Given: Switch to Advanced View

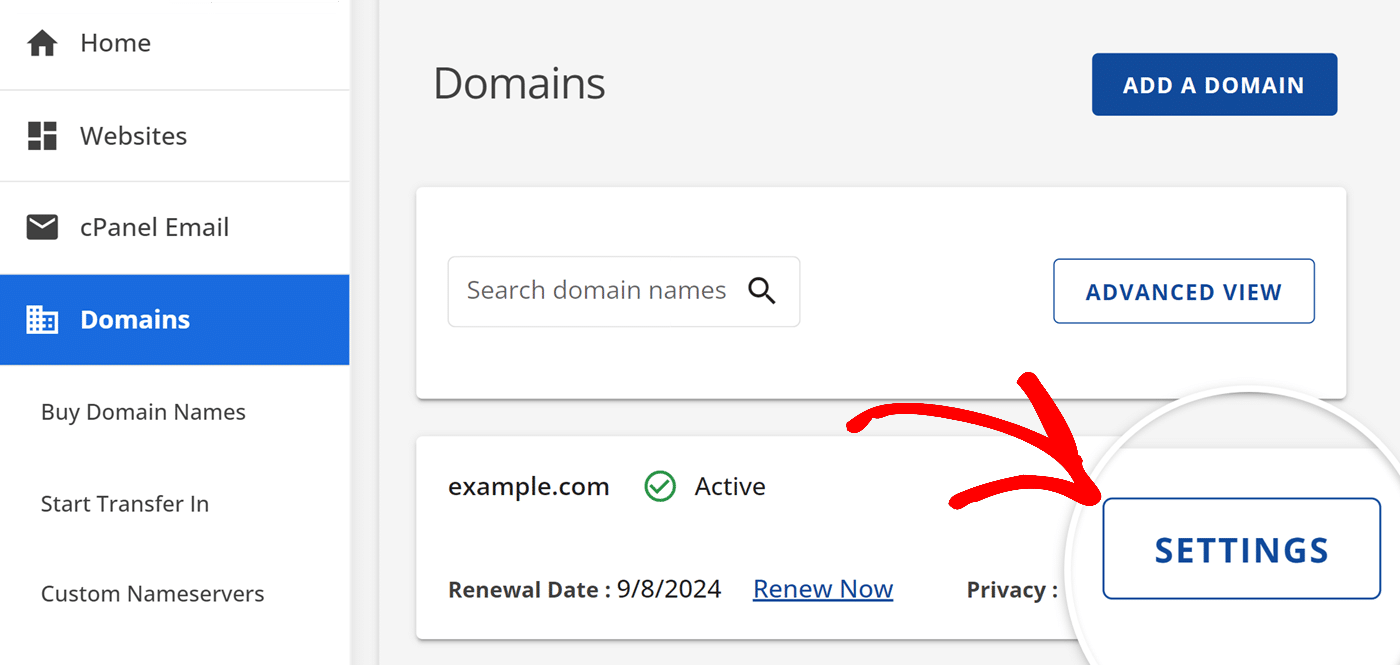Looking at the screenshot, I should click(1183, 292).
